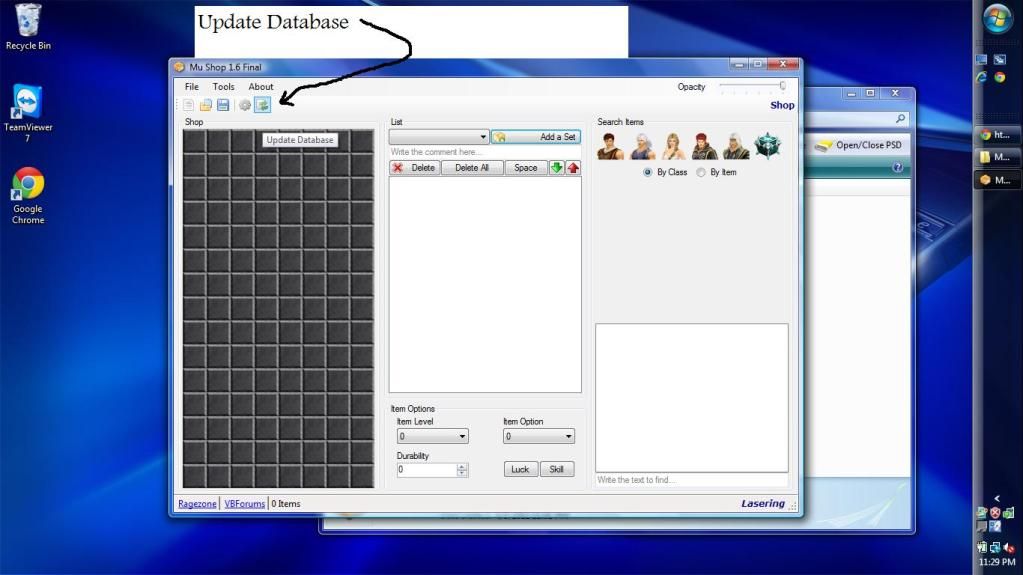Open the Tools menu
Viewport: 1023px width, 575px height.
click(223, 87)
